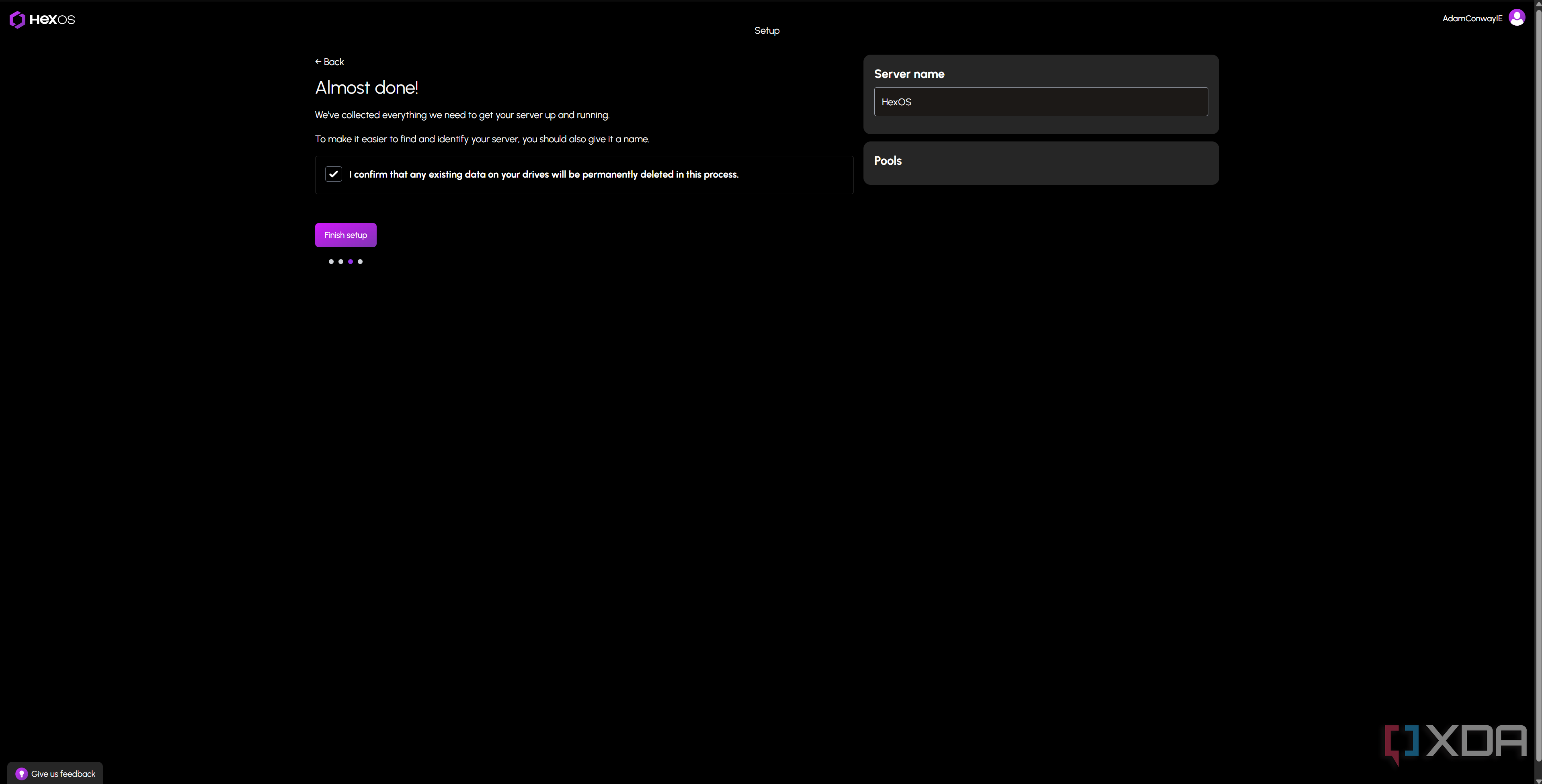Click the Setup page title
1542x784 pixels.
click(767, 31)
